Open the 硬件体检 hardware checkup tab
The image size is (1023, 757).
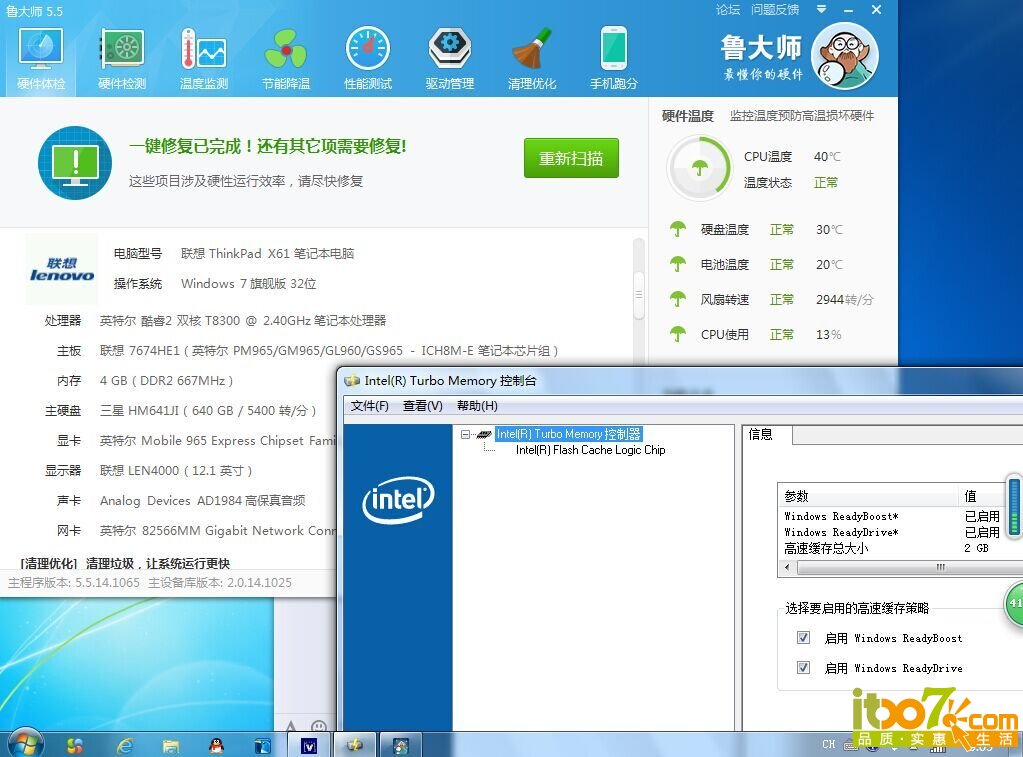tap(40, 59)
